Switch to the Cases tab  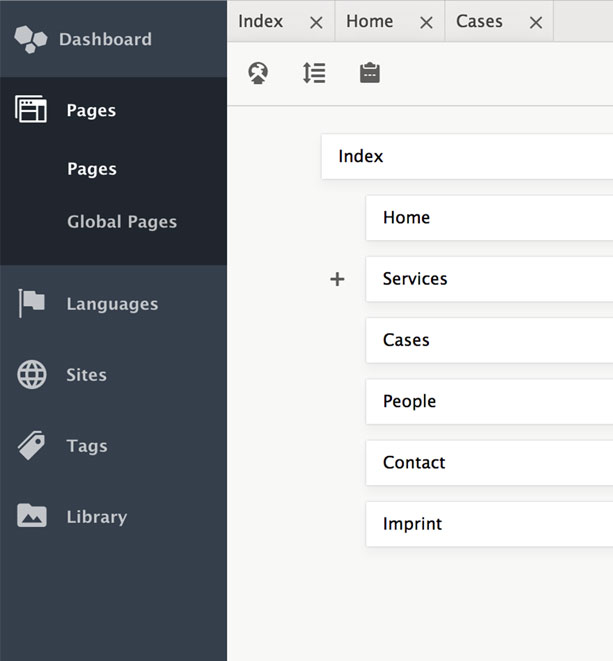click(479, 21)
